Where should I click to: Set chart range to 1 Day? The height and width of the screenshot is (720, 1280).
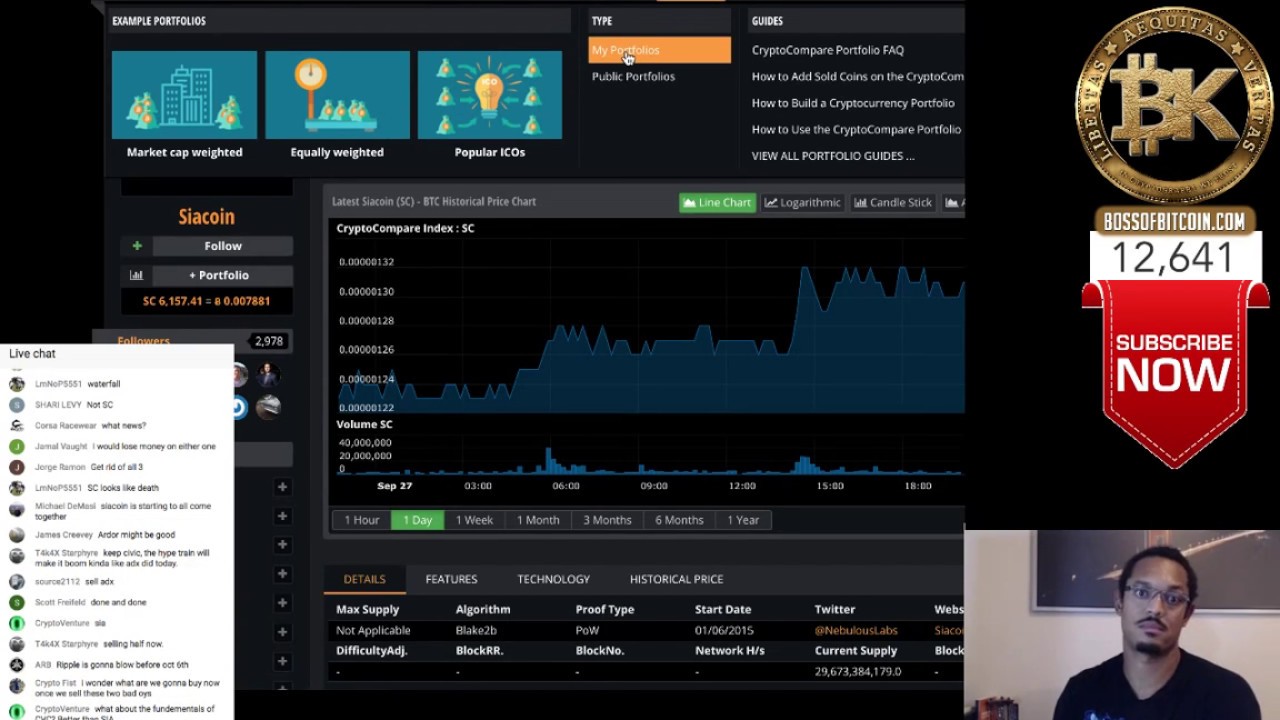pyautogui.click(x=417, y=520)
